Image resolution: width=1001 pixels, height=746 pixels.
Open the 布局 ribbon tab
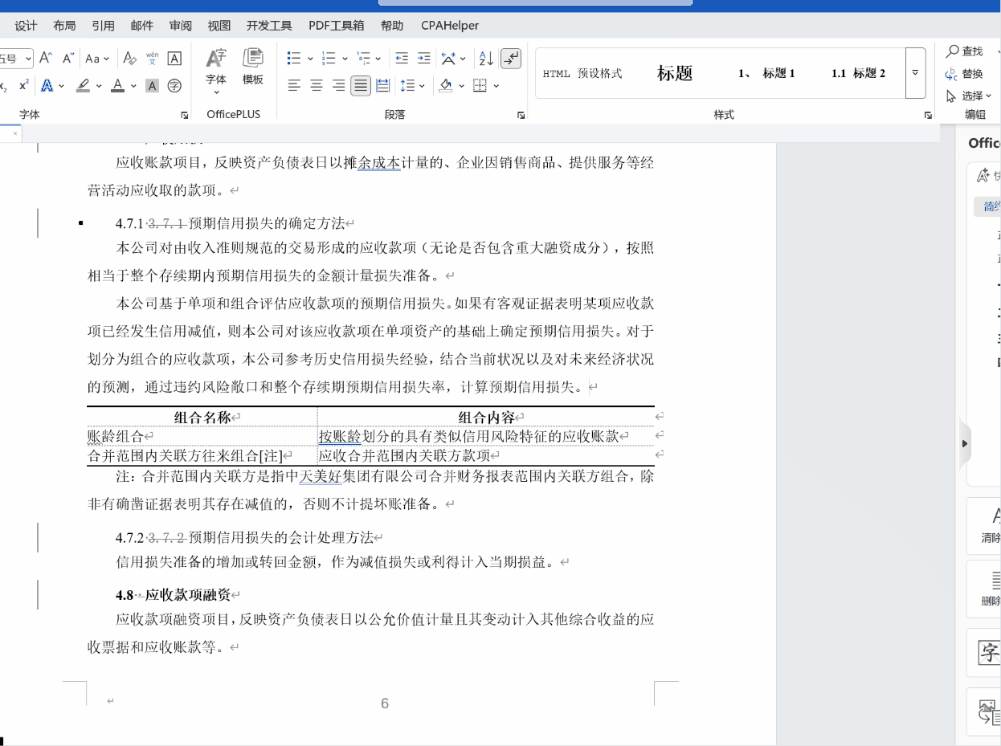64,26
